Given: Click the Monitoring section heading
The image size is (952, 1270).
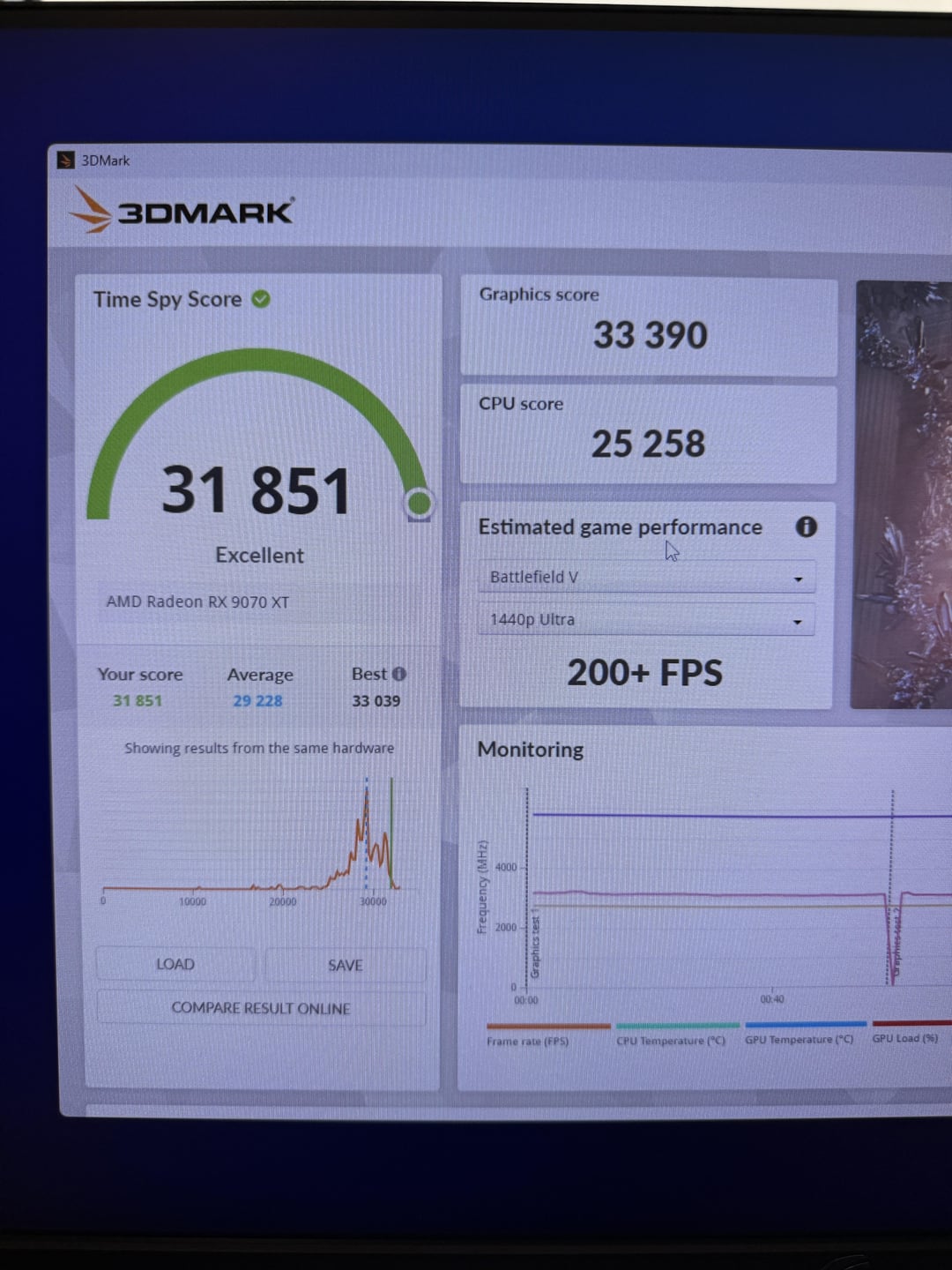Looking at the screenshot, I should click(530, 750).
